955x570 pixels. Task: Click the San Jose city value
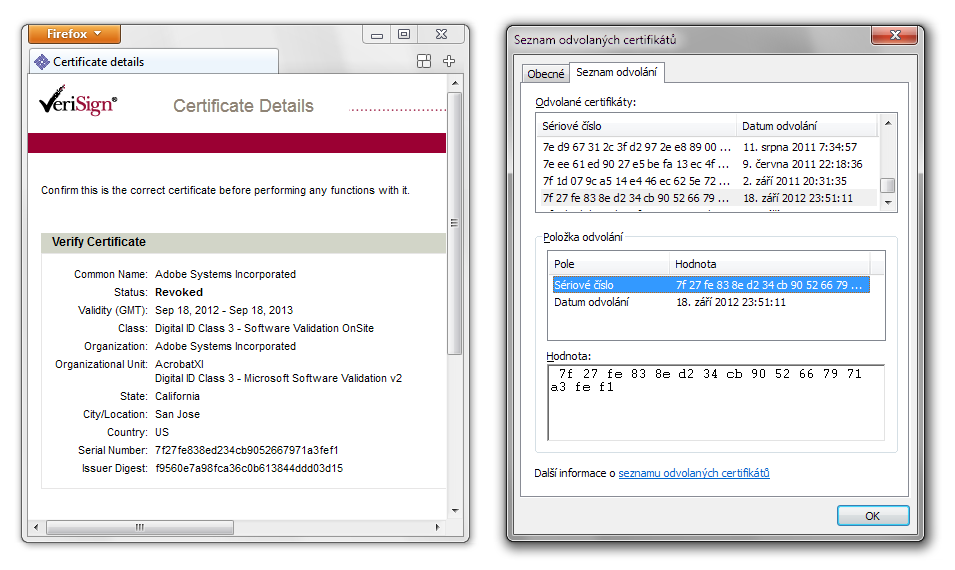click(177, 414)
